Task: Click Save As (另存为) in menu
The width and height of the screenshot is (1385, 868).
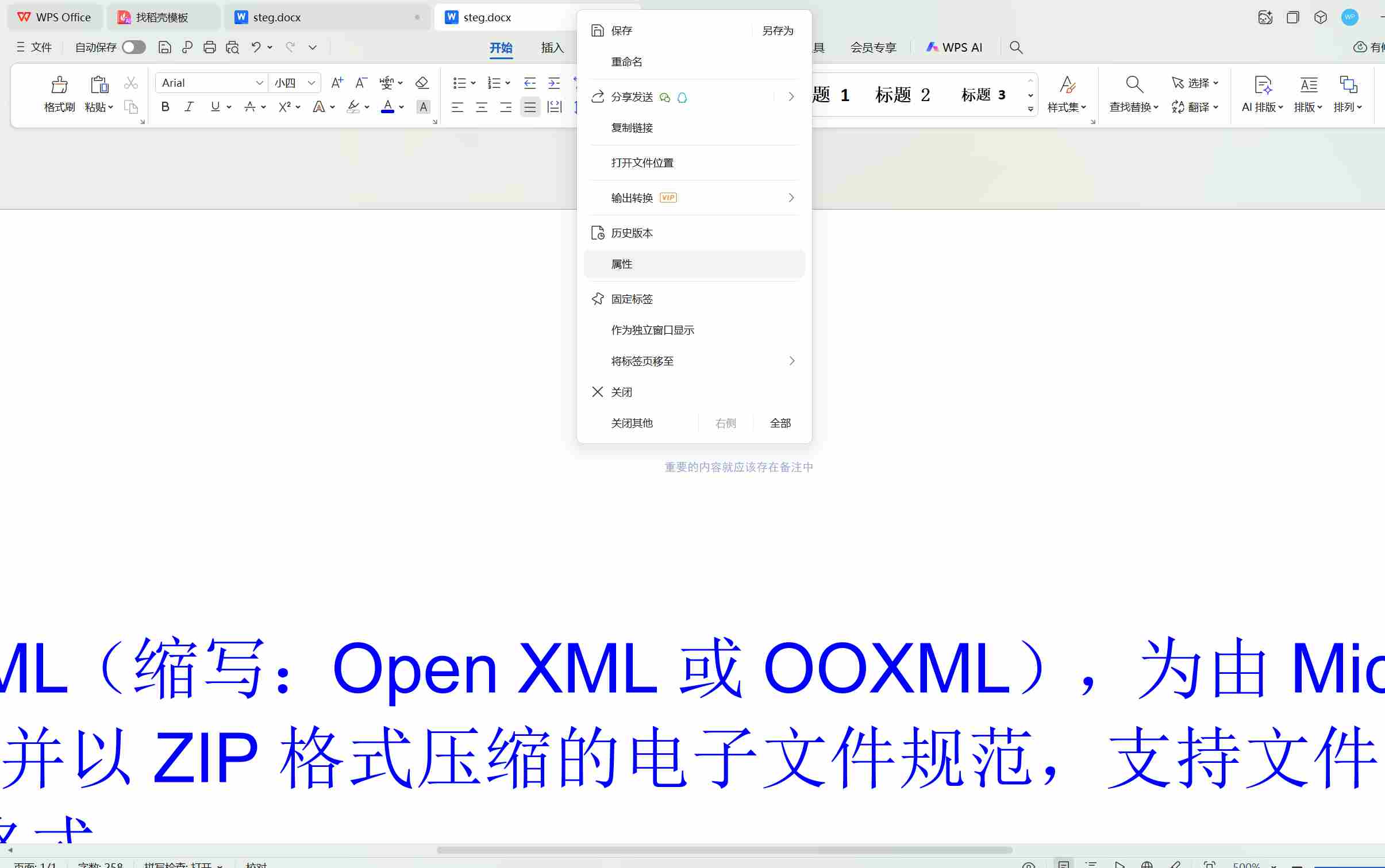Action: tap(778, 31)
